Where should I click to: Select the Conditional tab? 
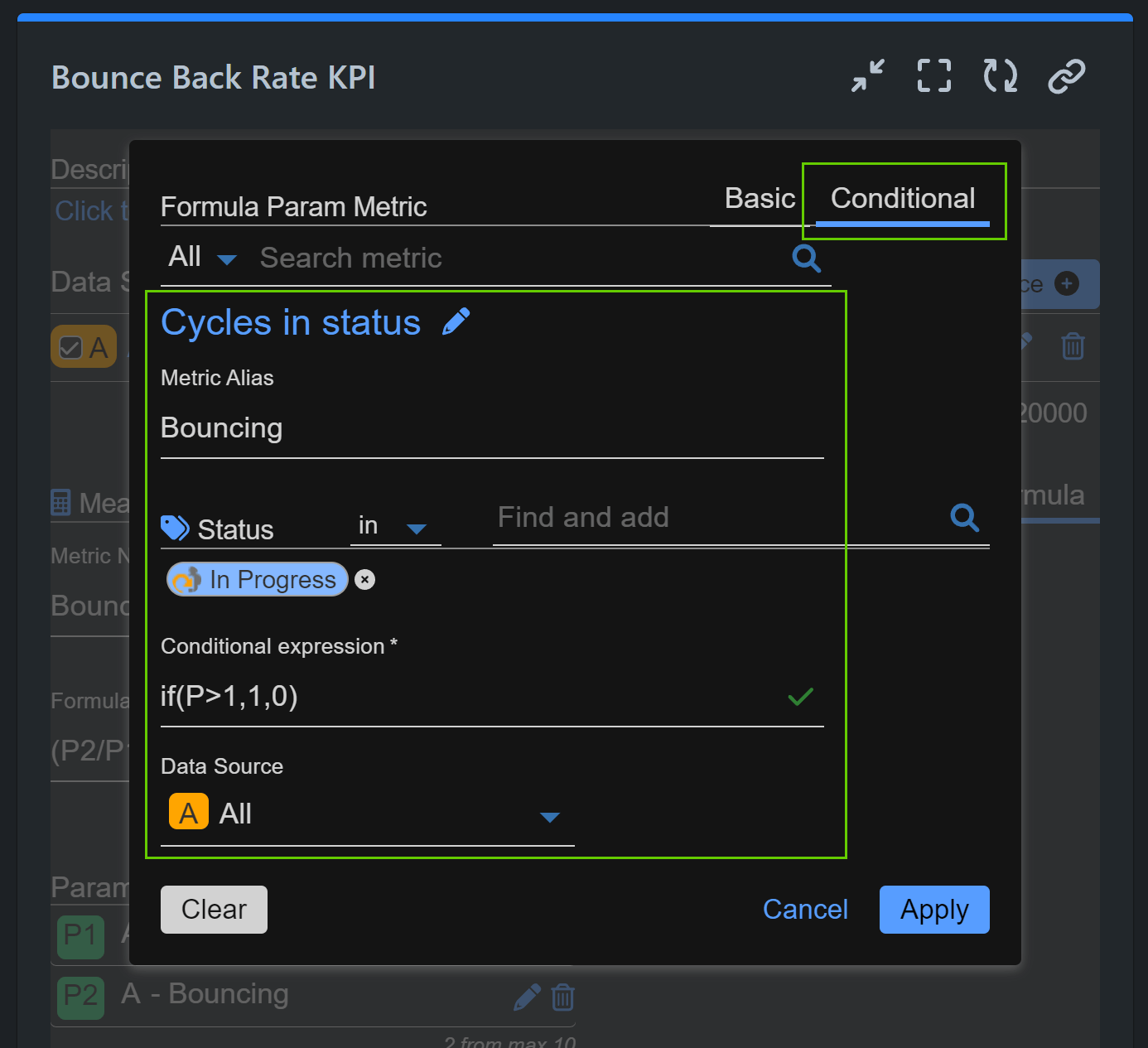(903, 198)
